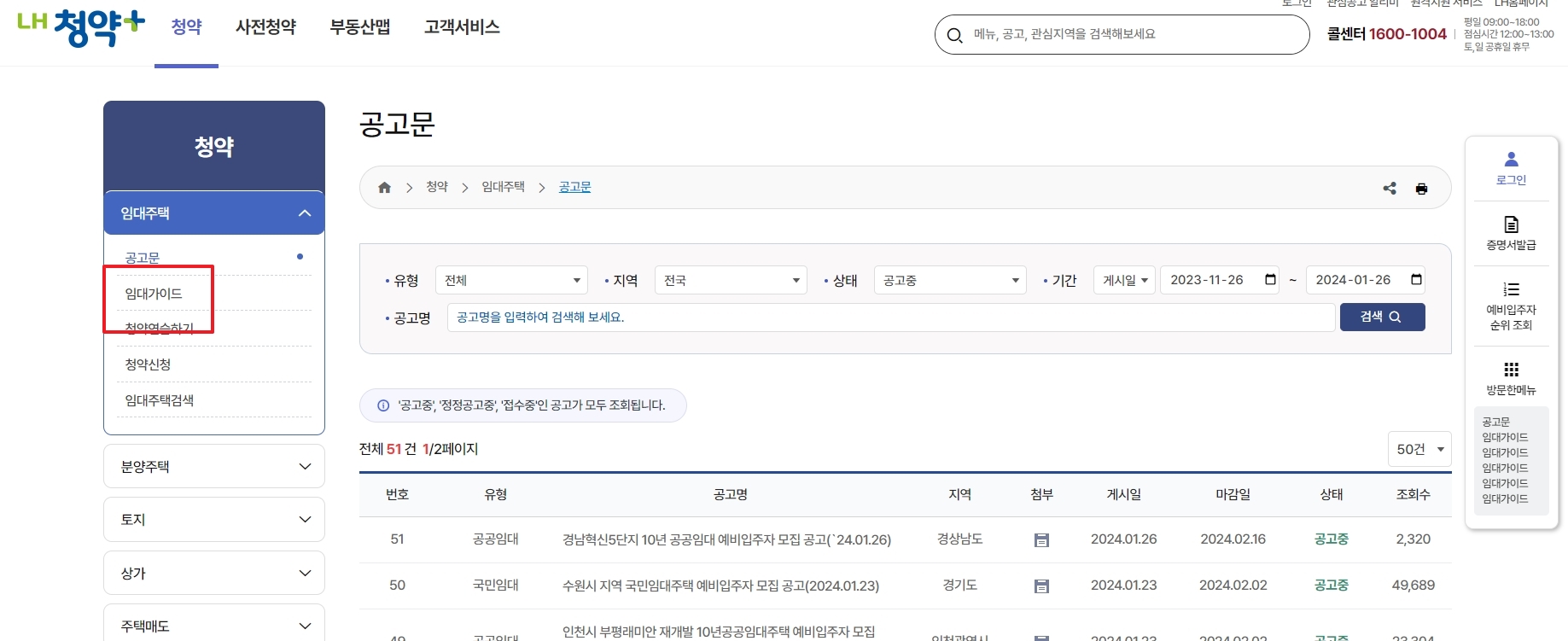Download attachment for notice 51
Viewport: 1568px width, 641px height.
point(1041,540)
